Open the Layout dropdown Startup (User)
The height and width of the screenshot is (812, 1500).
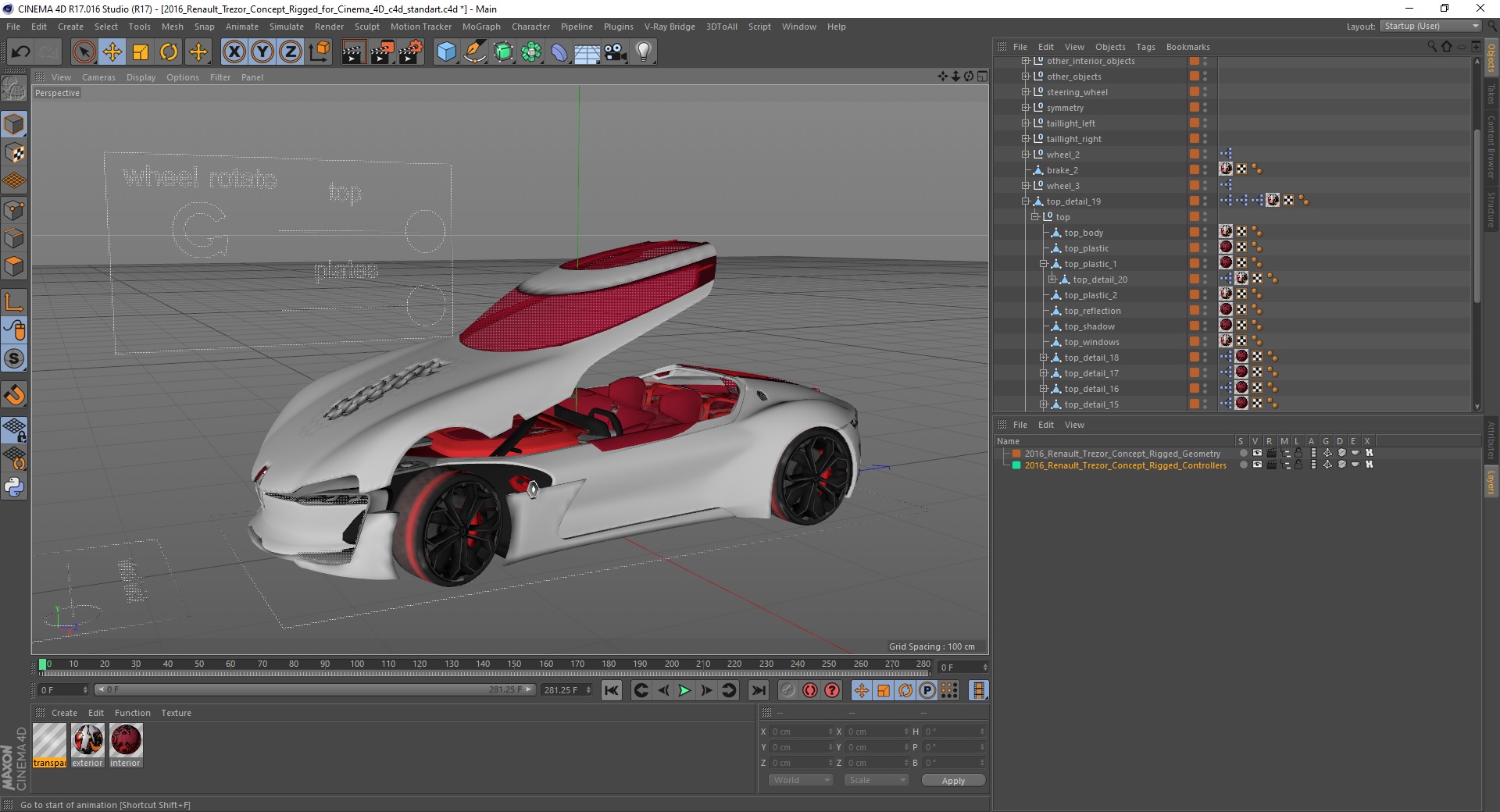click(1430, 26)
